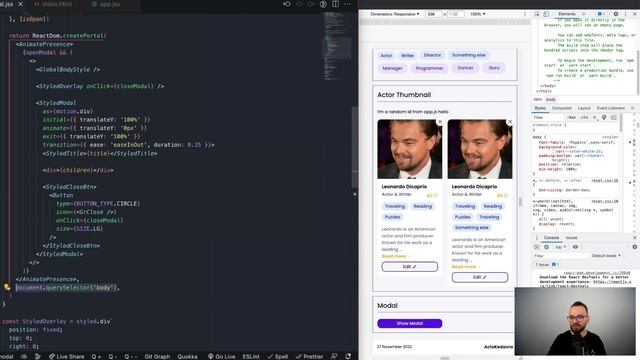Click the styles Filter input
The height and width of the screenshot is (360, 640).
pyautogui.click(x=547, y=118)
